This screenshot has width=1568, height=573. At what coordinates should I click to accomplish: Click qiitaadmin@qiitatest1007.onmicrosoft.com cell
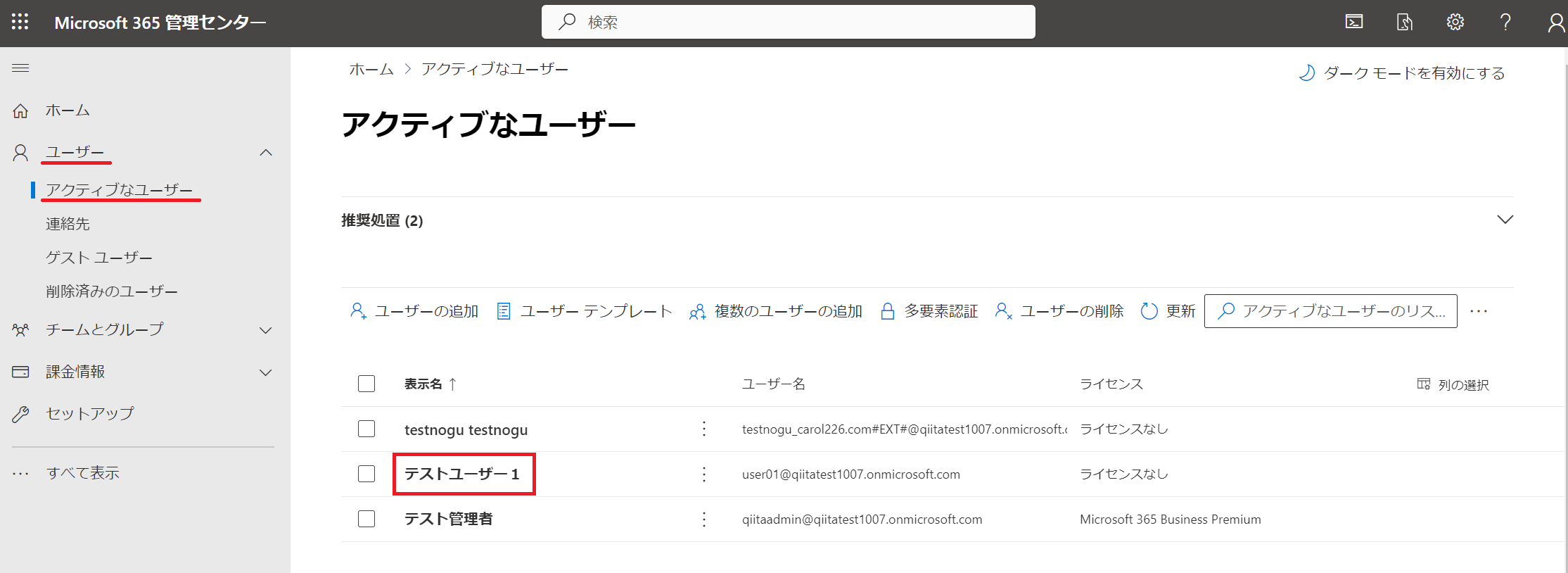pyautogui.click(x=862, y=519)
